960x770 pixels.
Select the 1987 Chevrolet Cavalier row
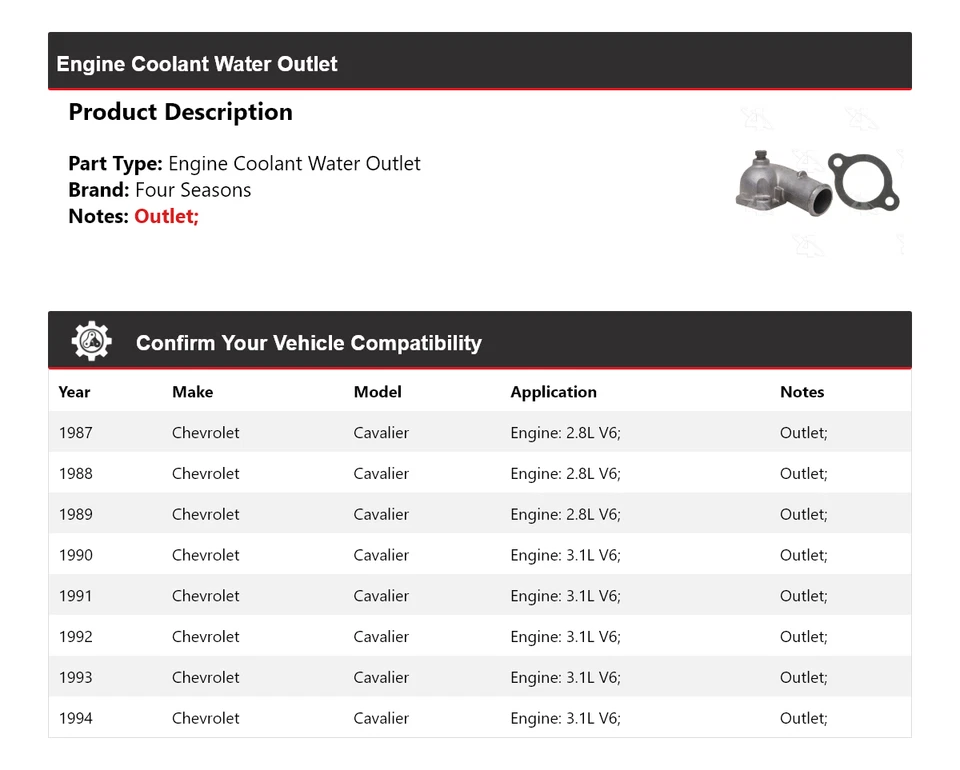(x=479, y=433)
